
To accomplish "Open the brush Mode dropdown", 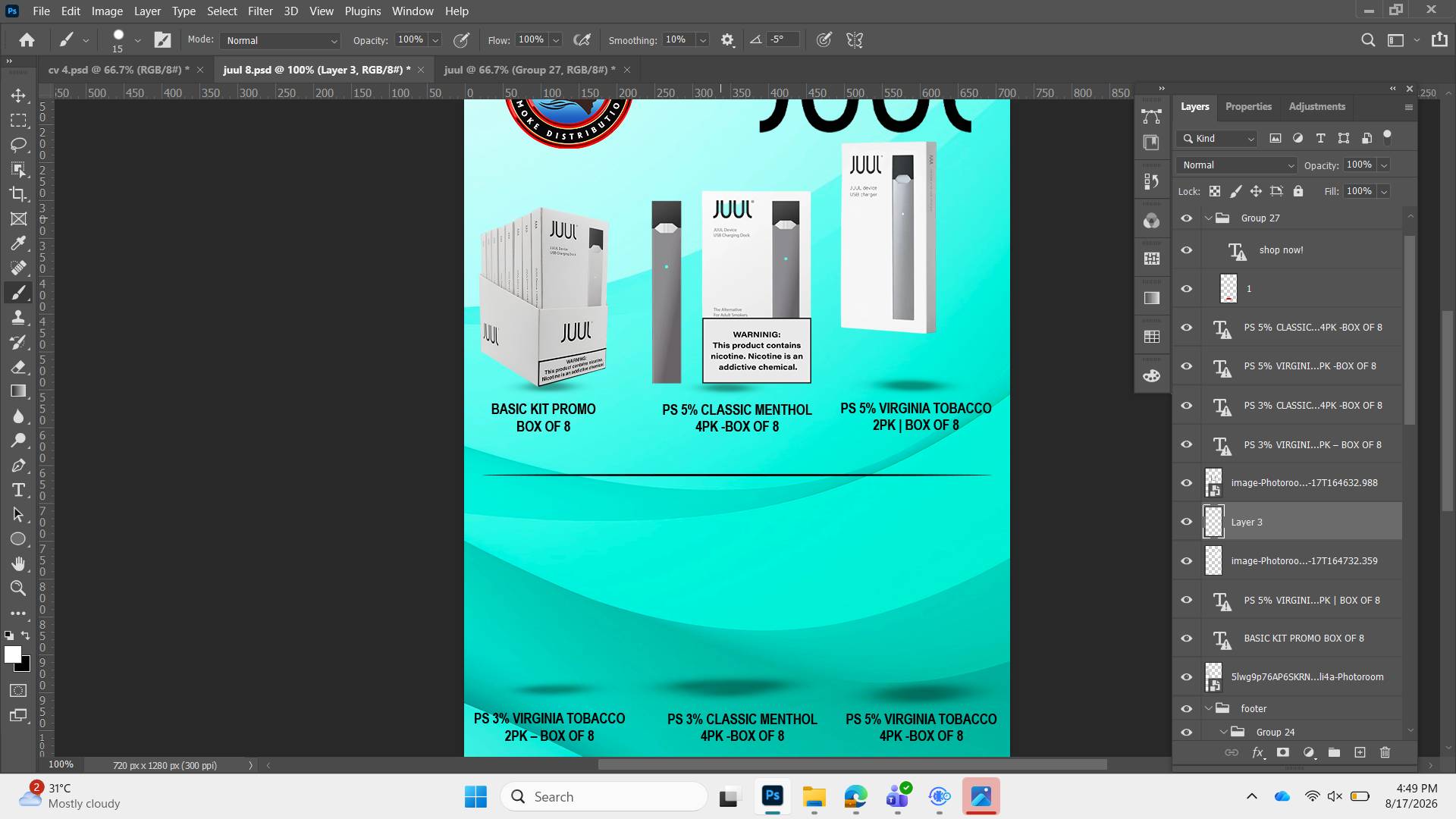I will pos(280,40).
